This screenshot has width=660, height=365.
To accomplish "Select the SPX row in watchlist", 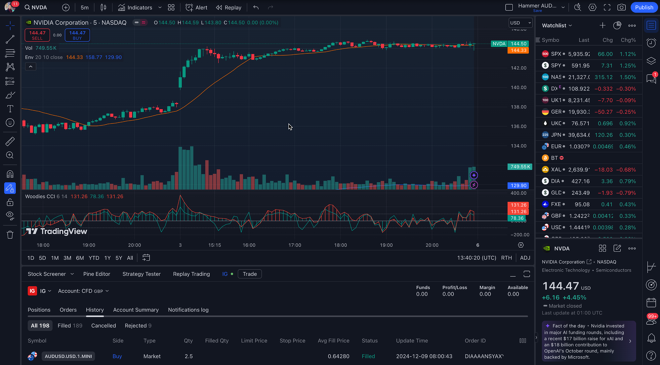I will coord(588,54).
